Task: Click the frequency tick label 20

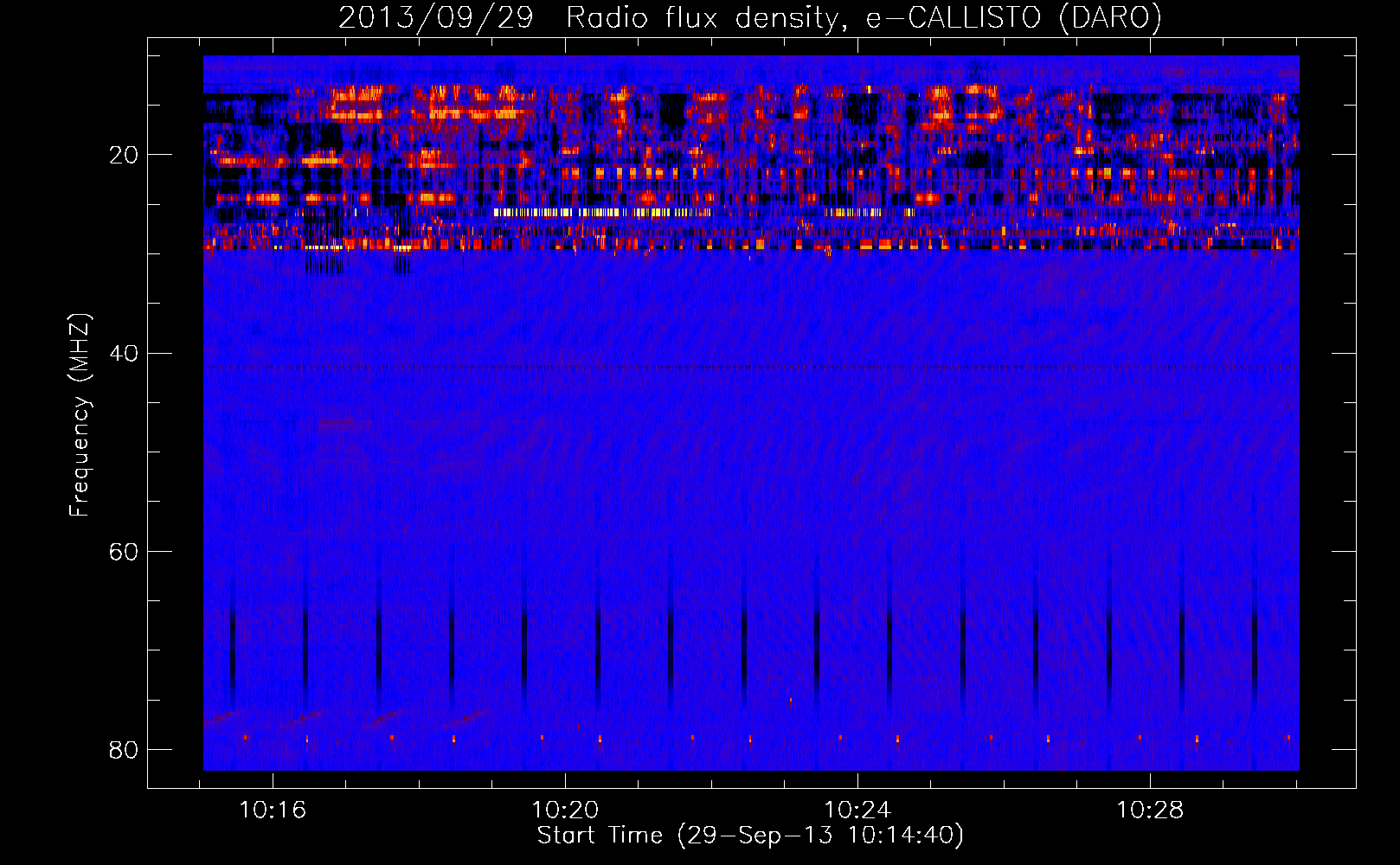Action: coord(124,155)
